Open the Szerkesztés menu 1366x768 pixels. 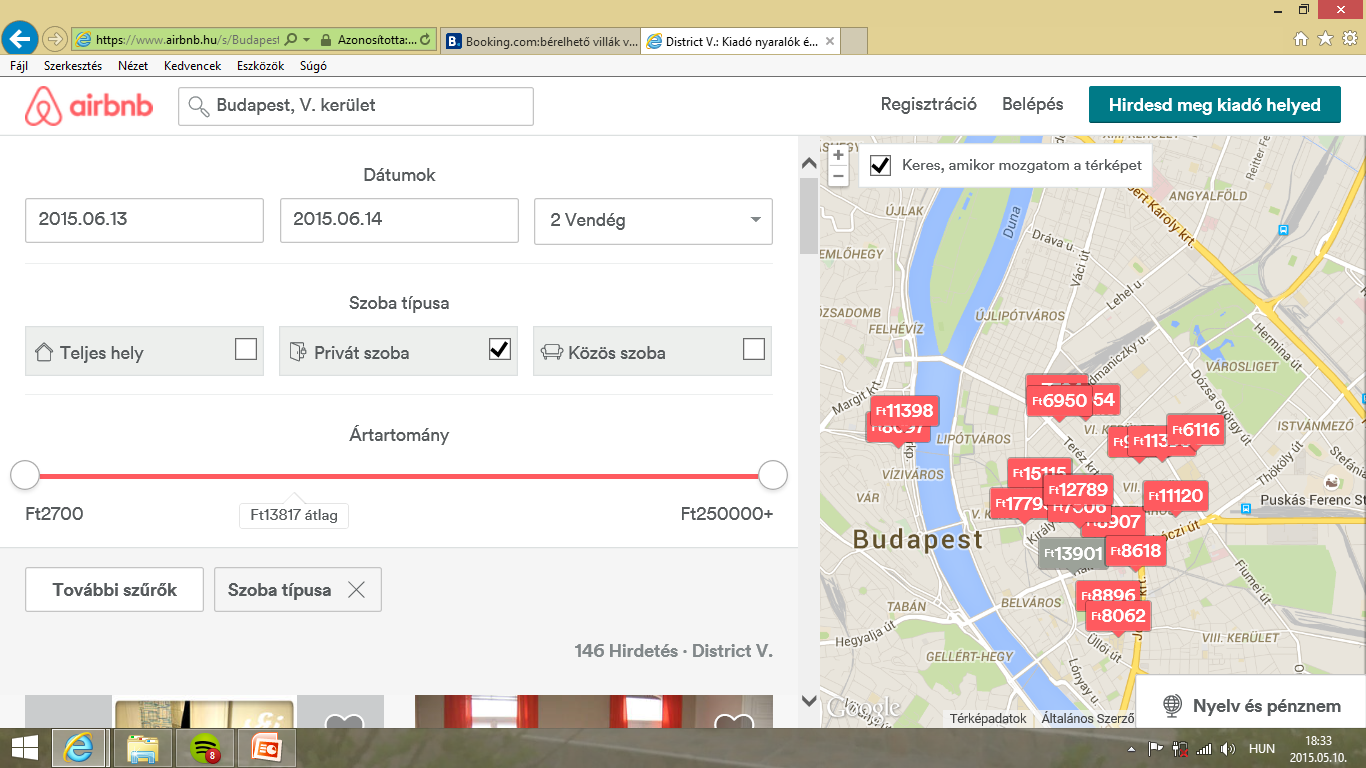(x=73, y=66)
